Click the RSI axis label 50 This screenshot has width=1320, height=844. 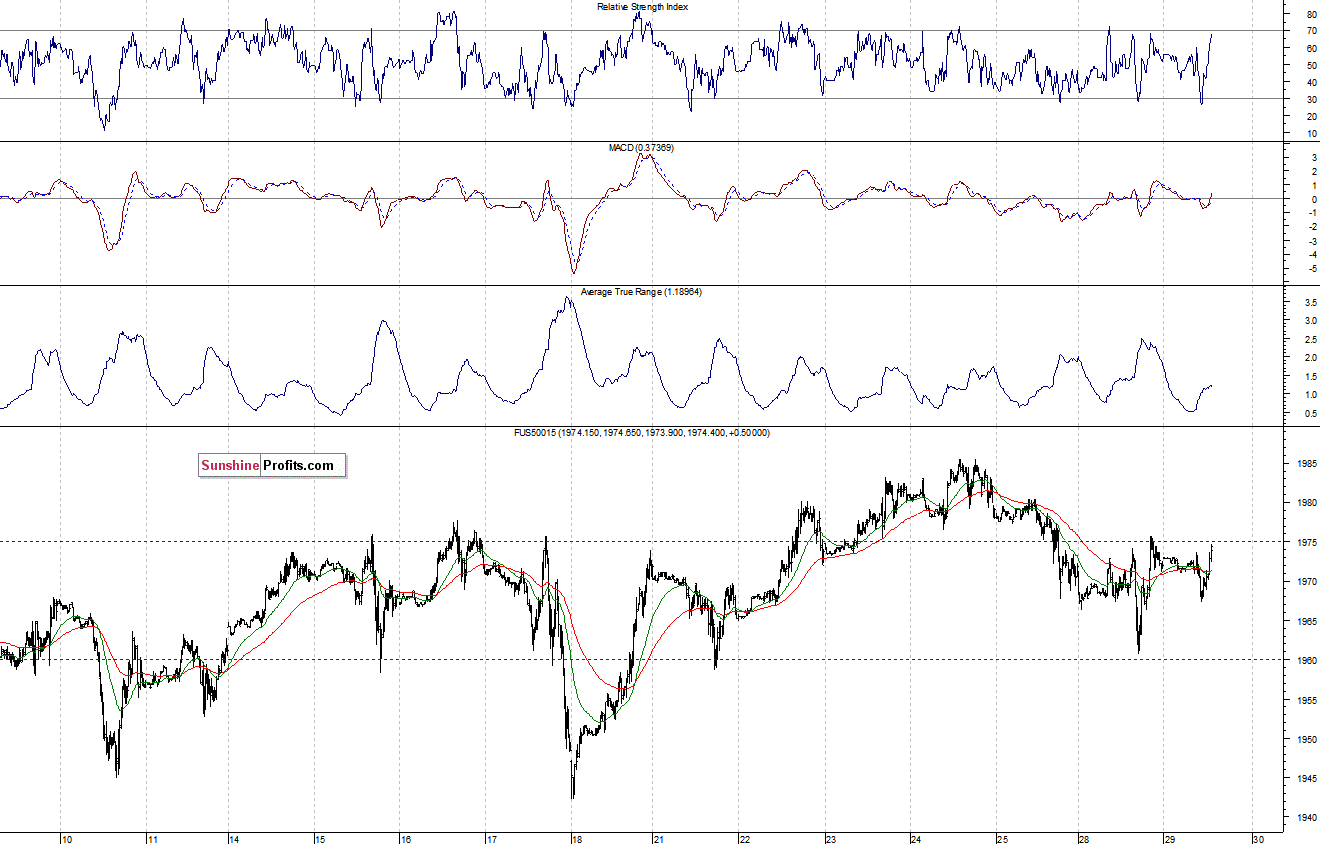tap(1311, 66)
